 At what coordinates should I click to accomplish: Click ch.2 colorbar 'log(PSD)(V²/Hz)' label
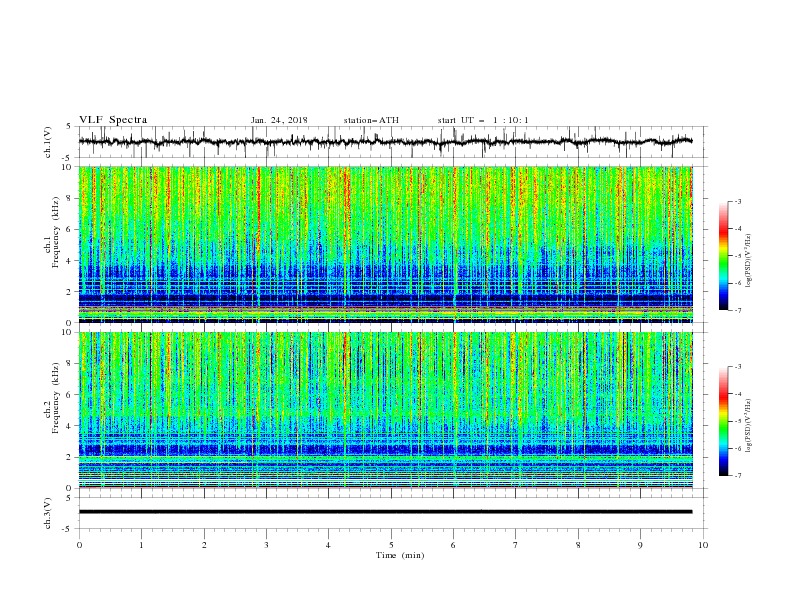pos(748,426)
